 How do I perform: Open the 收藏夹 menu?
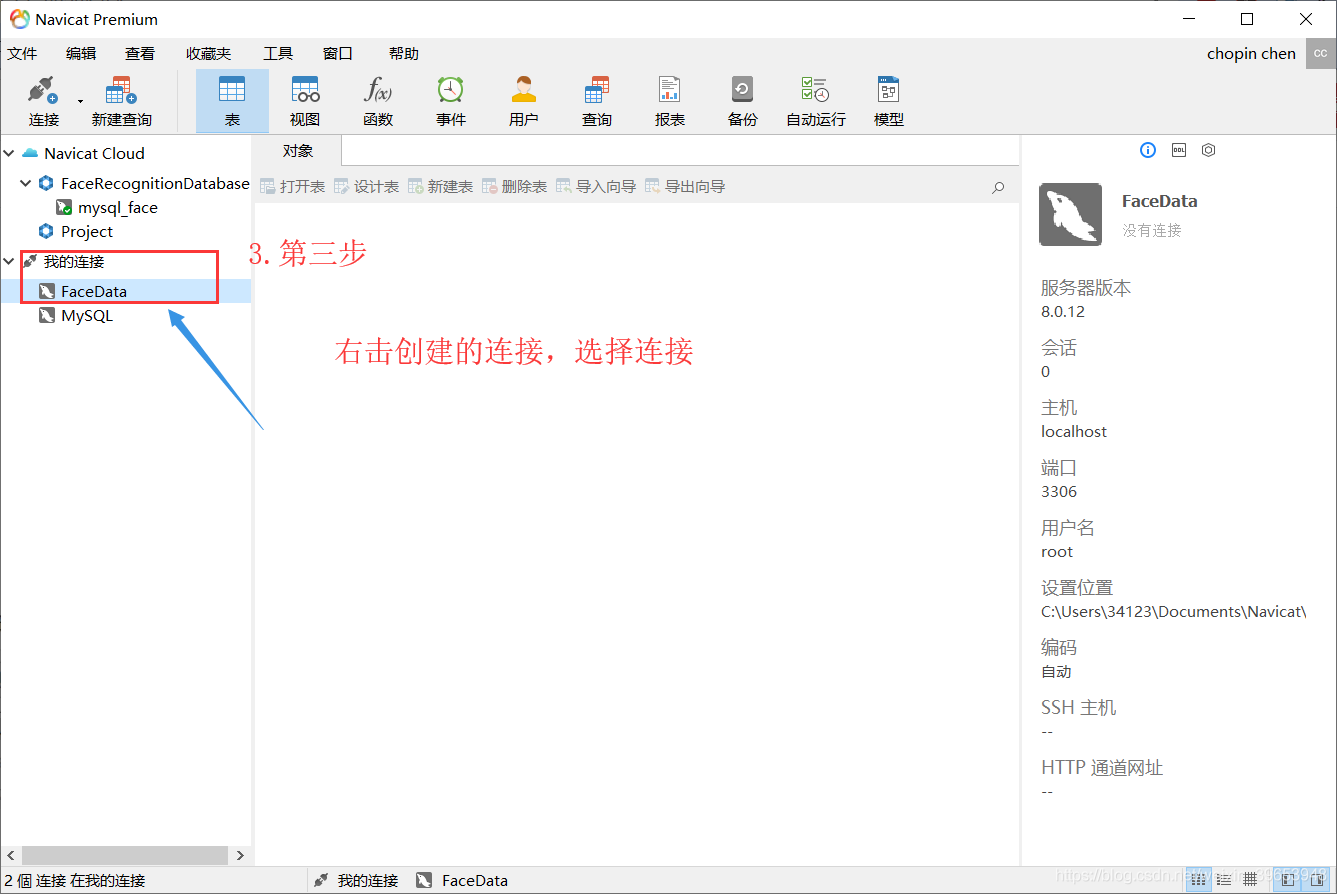click(208, 54)
